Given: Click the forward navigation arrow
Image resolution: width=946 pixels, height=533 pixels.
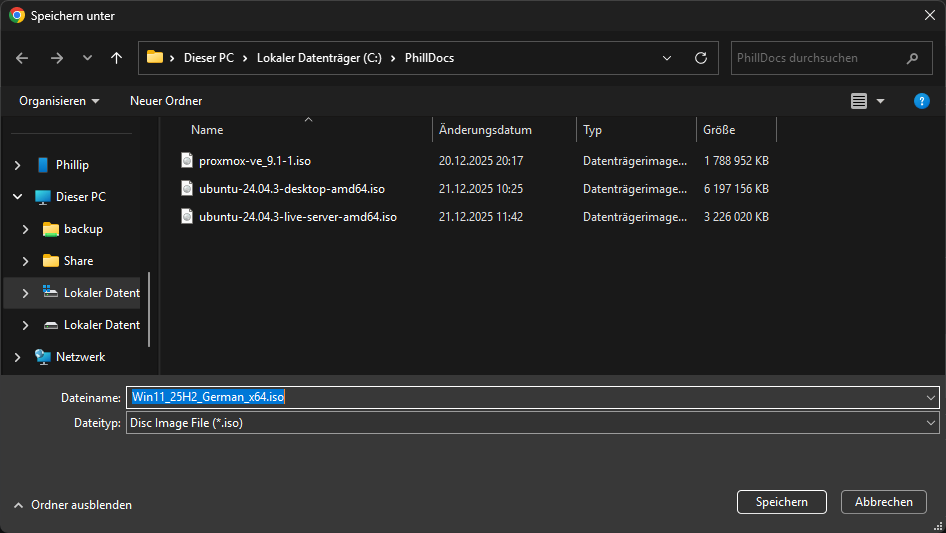Looking at the screenshot, I should pos(56,58).
